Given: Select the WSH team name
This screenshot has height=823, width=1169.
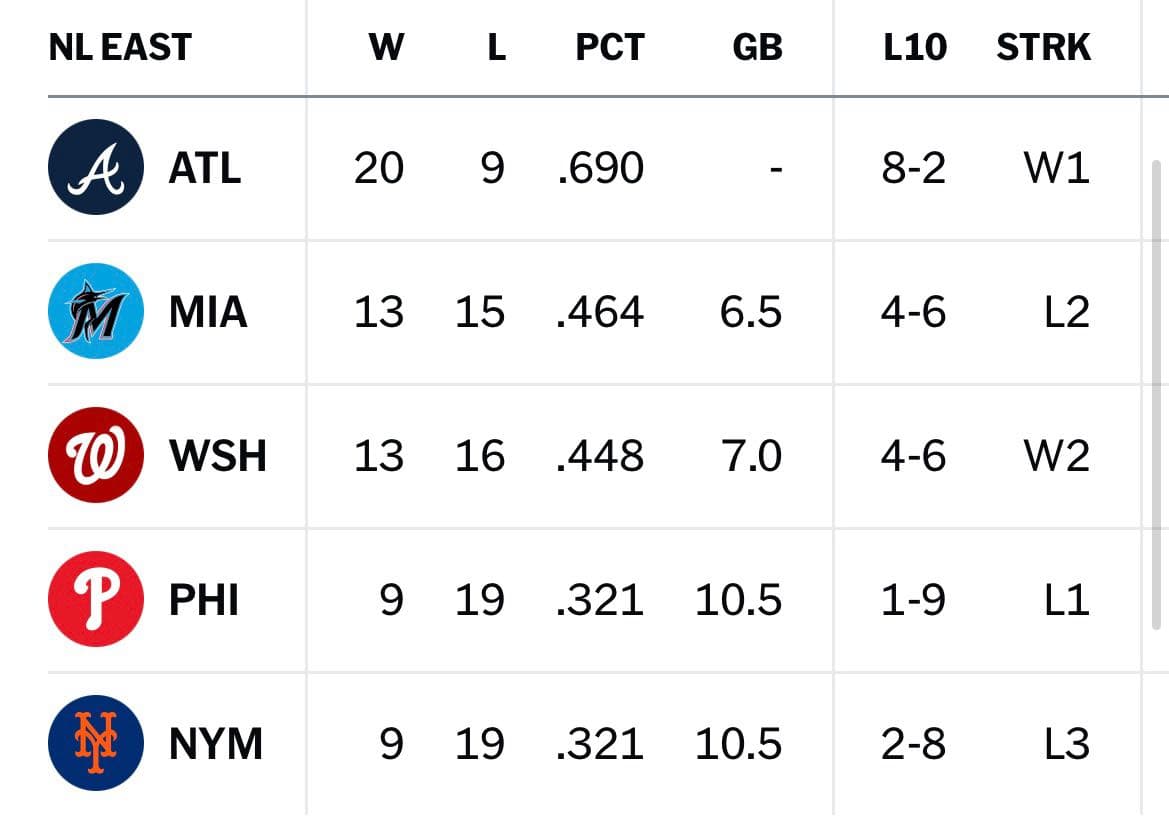Looking at the screenshot, I should 218,455.
